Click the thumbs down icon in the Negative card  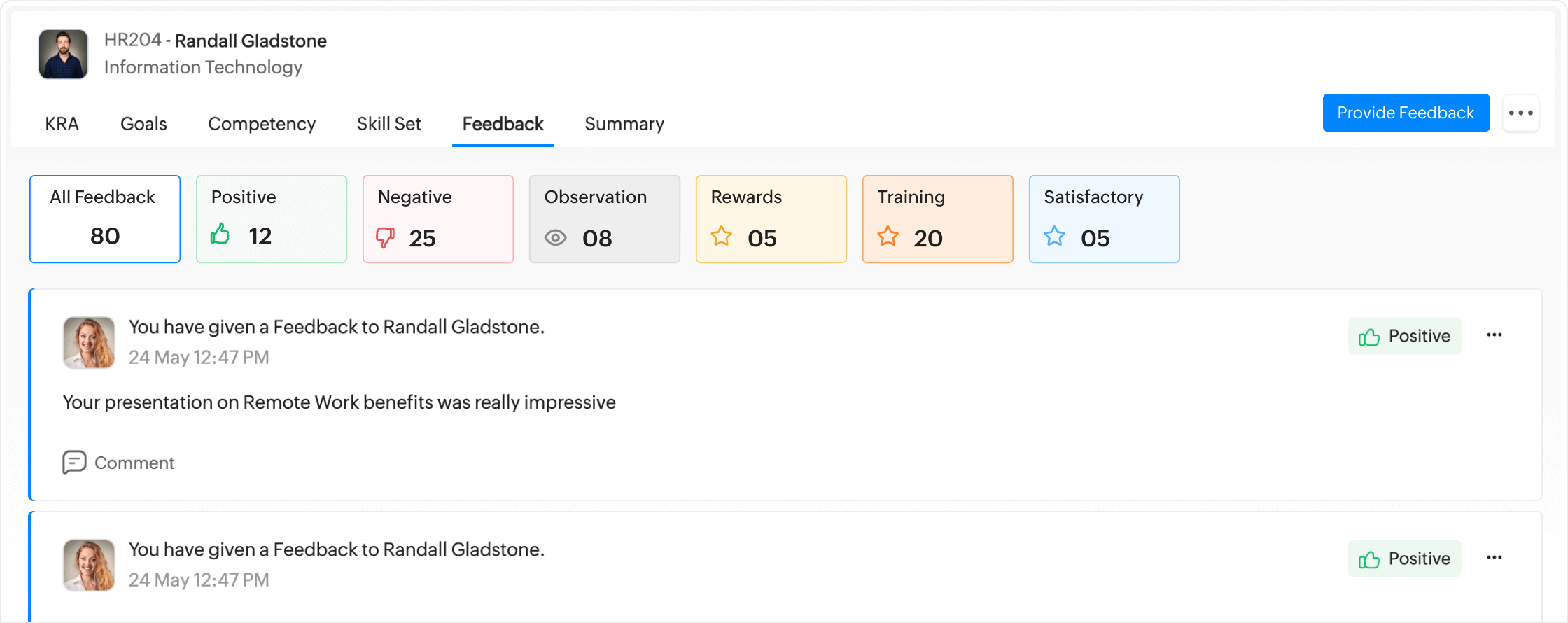387,237
